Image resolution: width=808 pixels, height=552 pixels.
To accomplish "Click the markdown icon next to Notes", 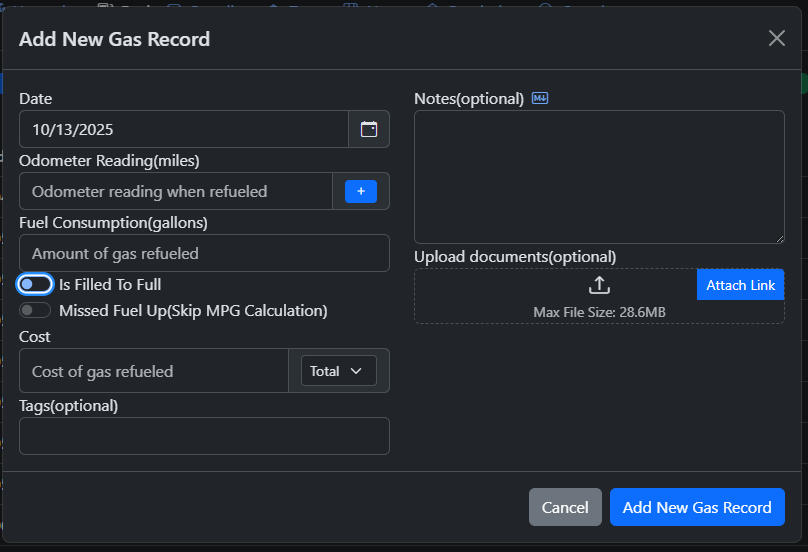I will point(540,98).
